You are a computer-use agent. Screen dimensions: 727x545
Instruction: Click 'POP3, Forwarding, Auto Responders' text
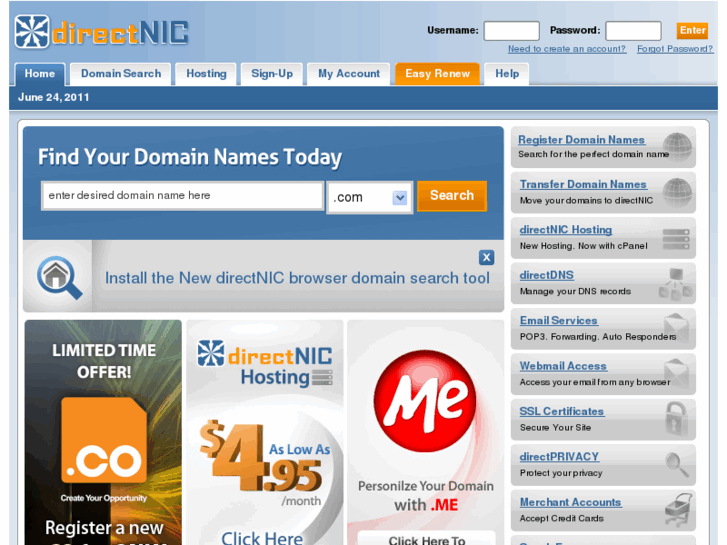click(x=598, y=337)
